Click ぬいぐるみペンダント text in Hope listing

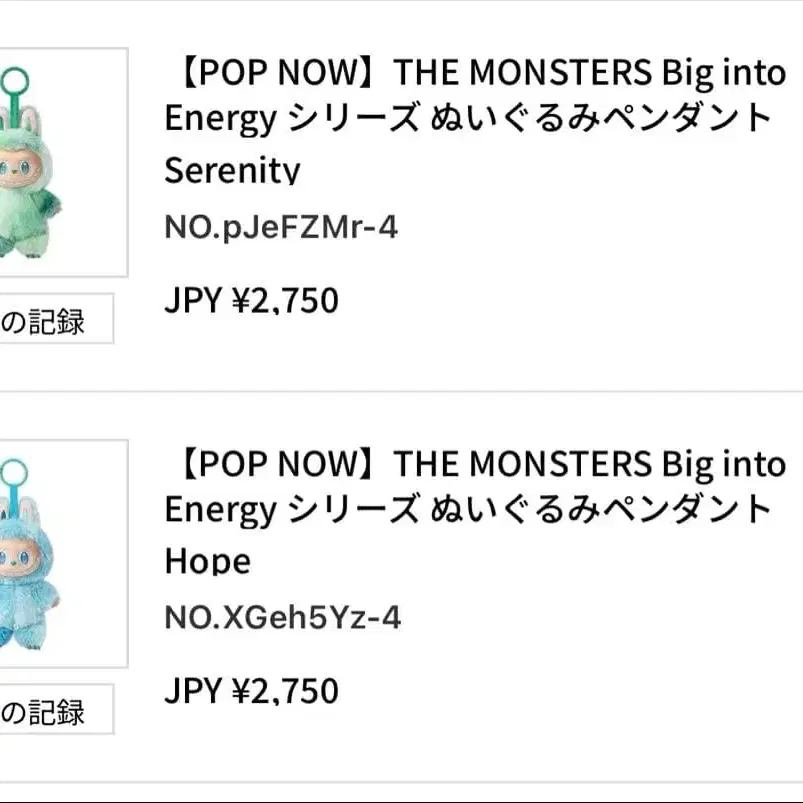[601, 509]
